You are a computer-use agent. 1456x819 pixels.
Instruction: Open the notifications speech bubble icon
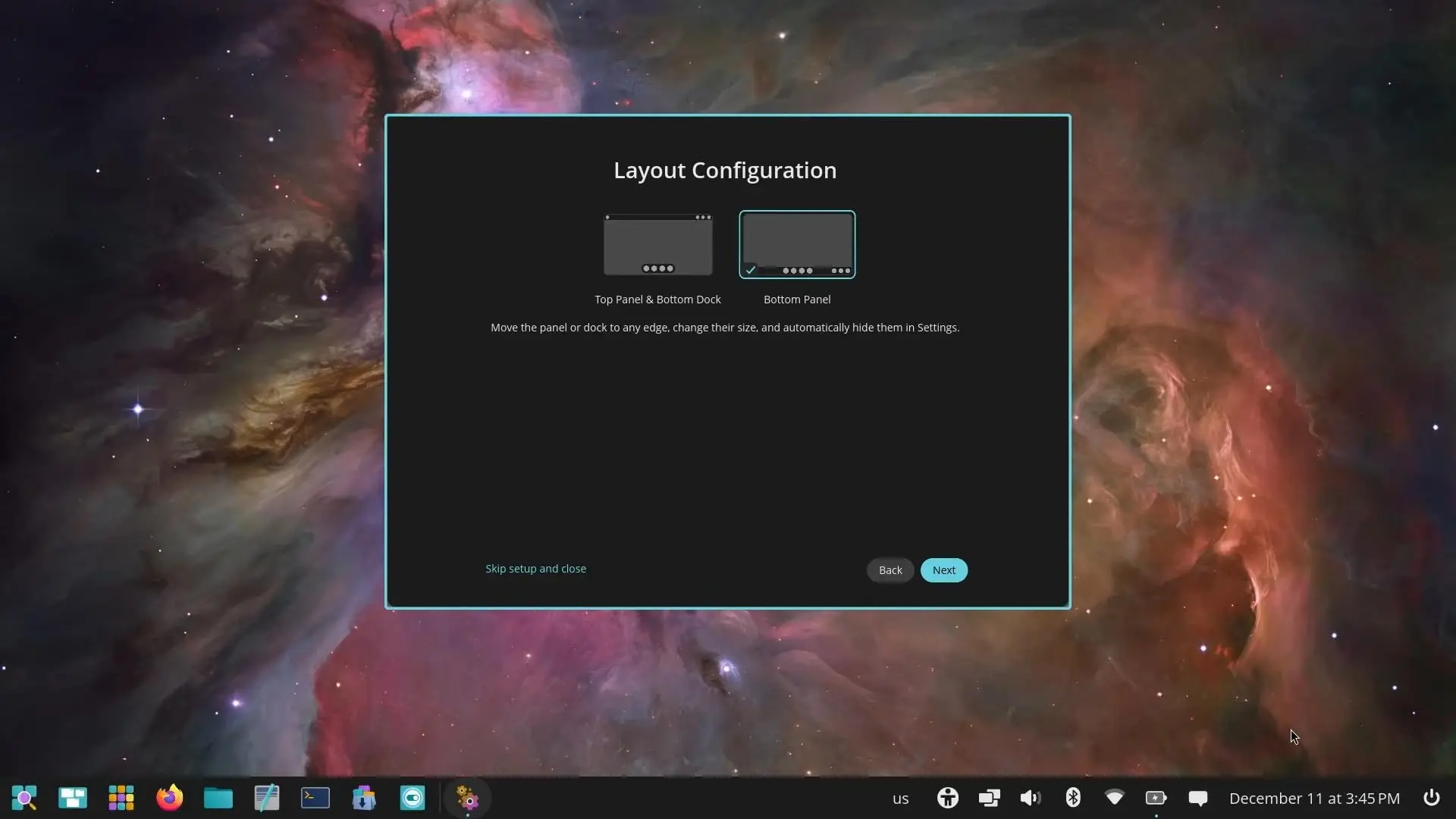tap(1198, 798)
